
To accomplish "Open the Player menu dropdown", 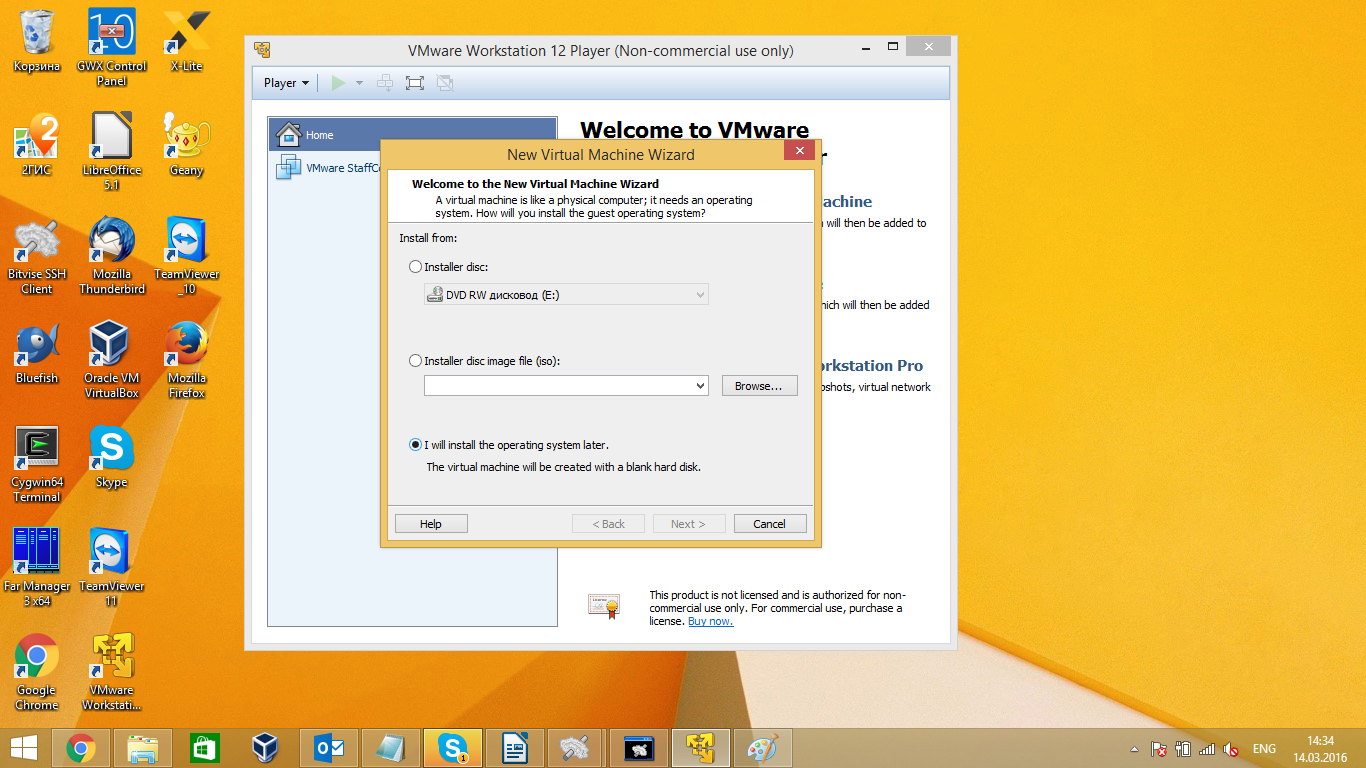I will [x=286, y=83].
